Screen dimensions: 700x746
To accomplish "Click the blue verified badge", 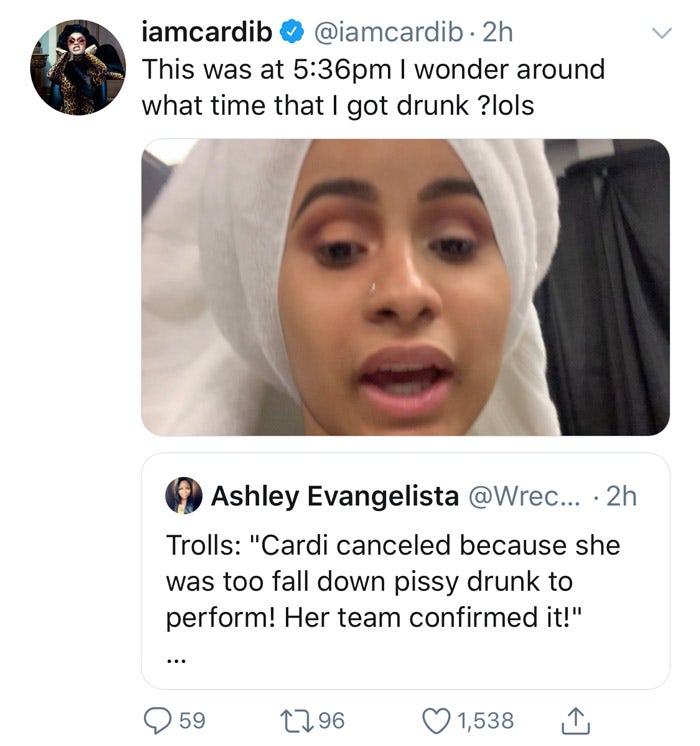I will click(x=291, y=34).
